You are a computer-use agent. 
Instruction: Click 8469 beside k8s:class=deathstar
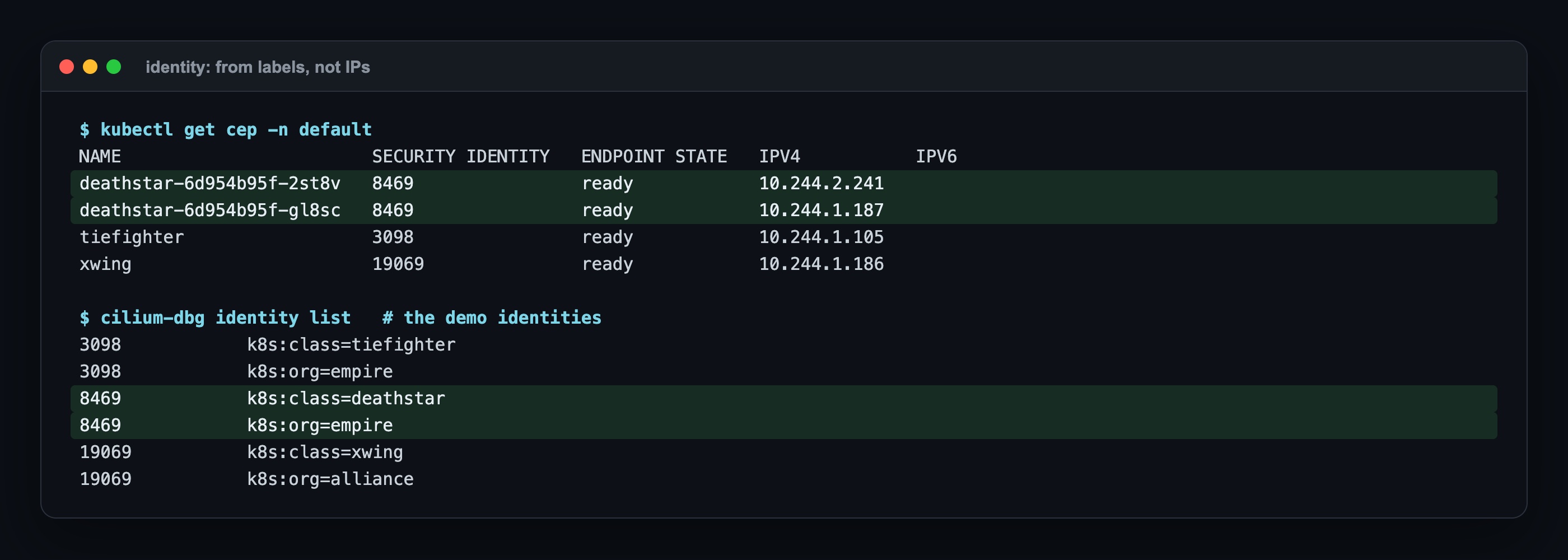[100, 398]
